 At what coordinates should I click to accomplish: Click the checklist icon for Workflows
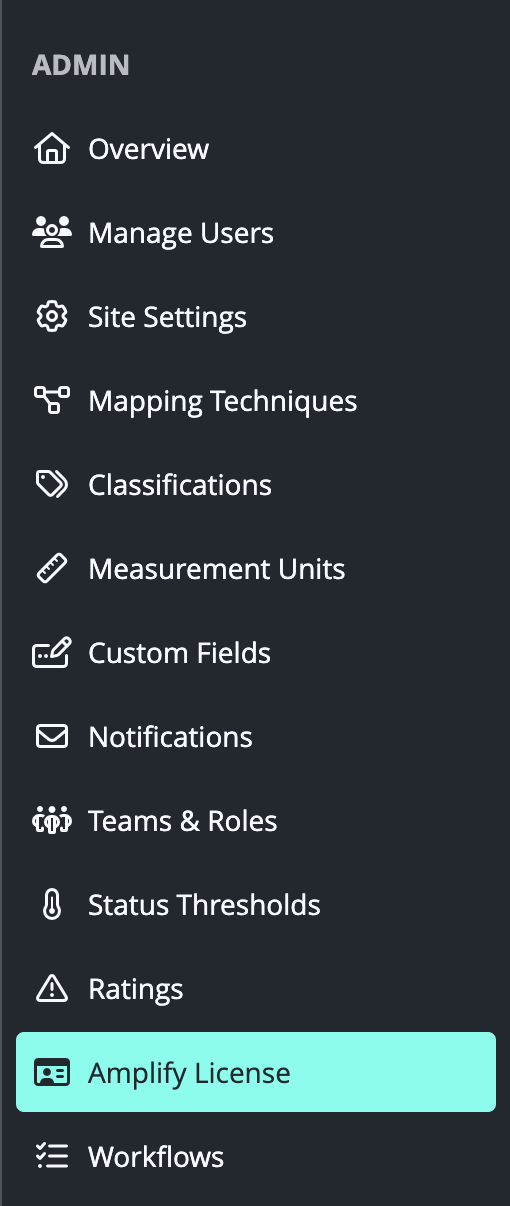pyautogui.click(x=51, y=1157)
